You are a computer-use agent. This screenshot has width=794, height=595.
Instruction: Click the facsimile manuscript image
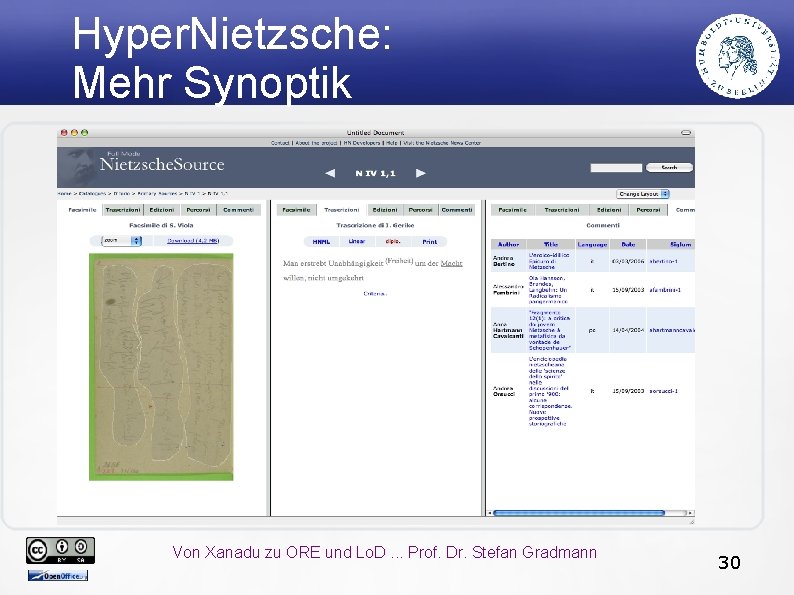point(161,367)
